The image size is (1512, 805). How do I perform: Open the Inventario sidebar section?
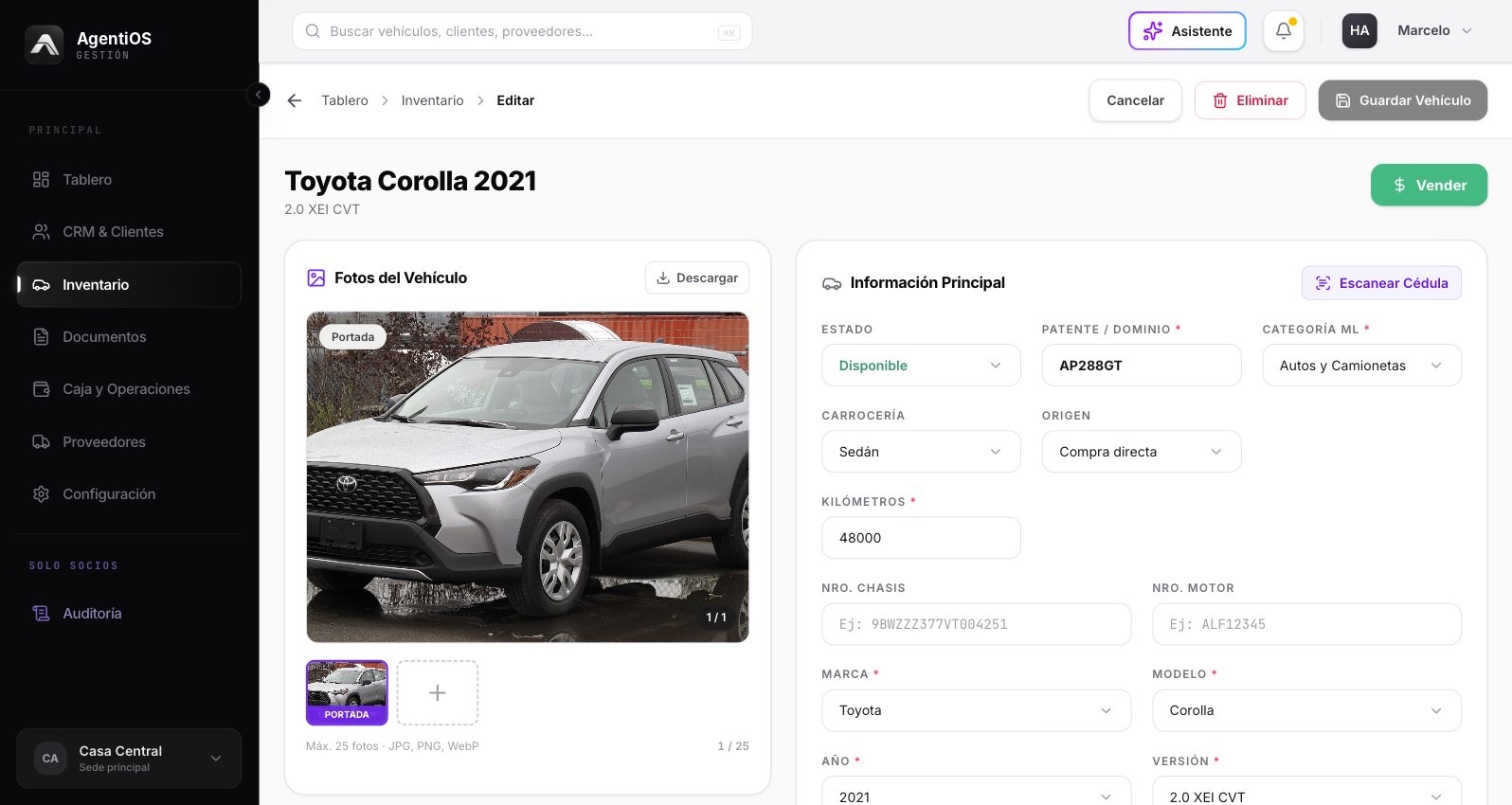tap(129, 285)
